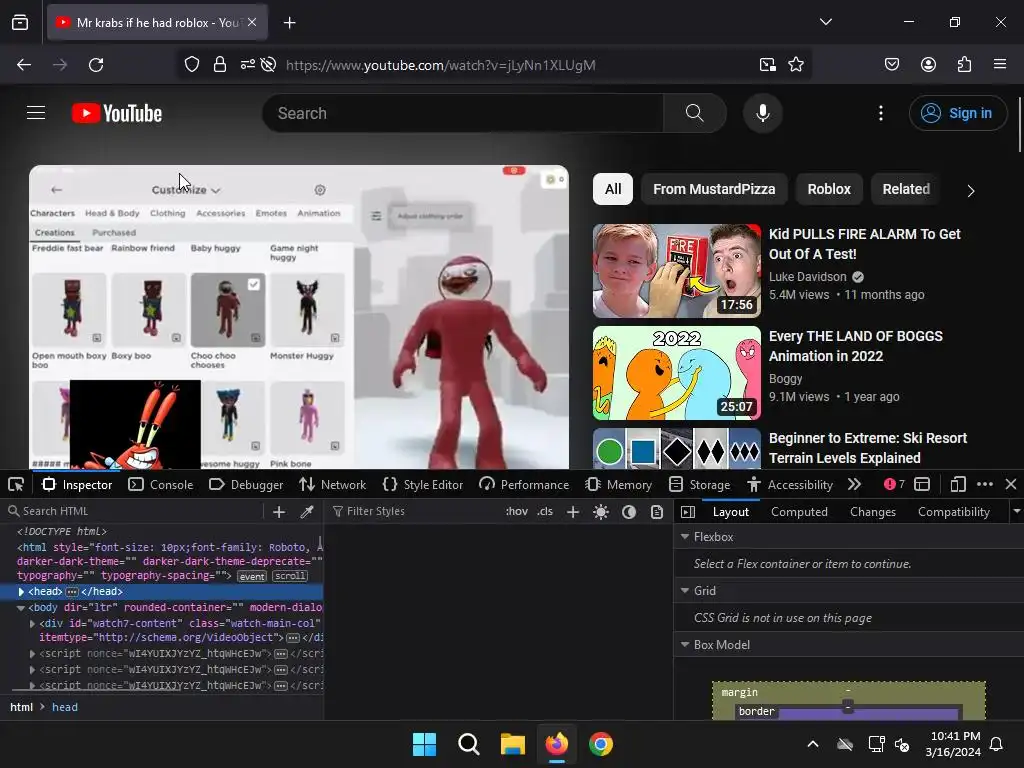Open the Firefox application menu
Screen dimensions: 1024x768
click(1000, 65)
